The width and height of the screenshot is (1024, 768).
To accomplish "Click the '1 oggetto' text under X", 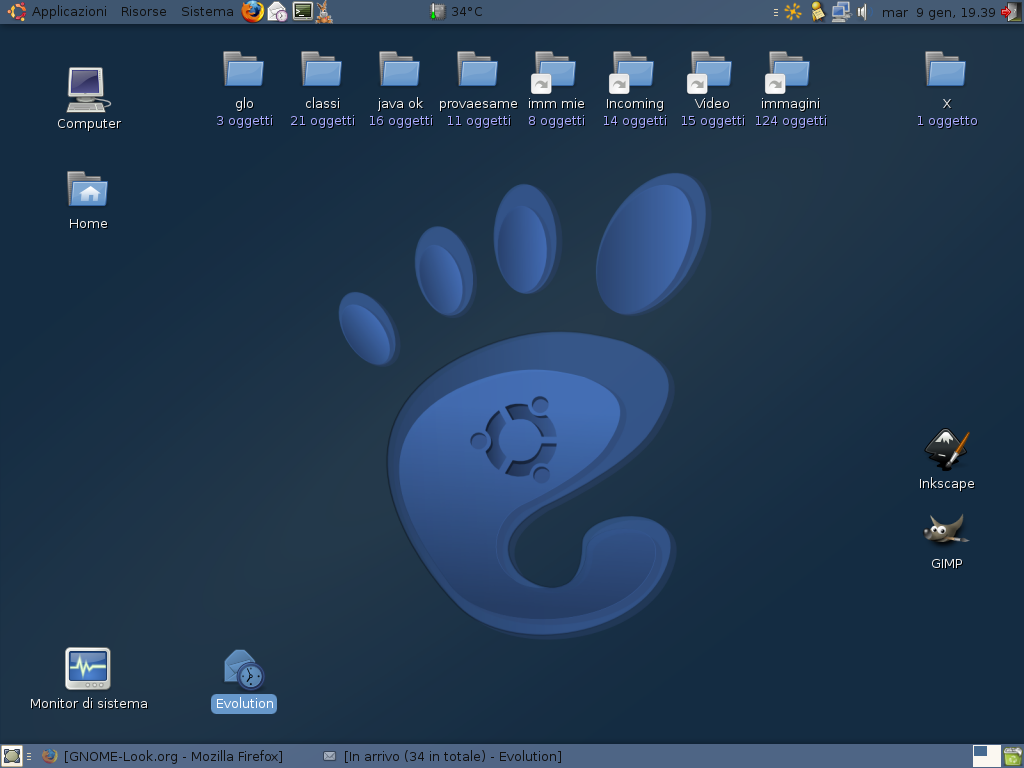I will 946,121.
